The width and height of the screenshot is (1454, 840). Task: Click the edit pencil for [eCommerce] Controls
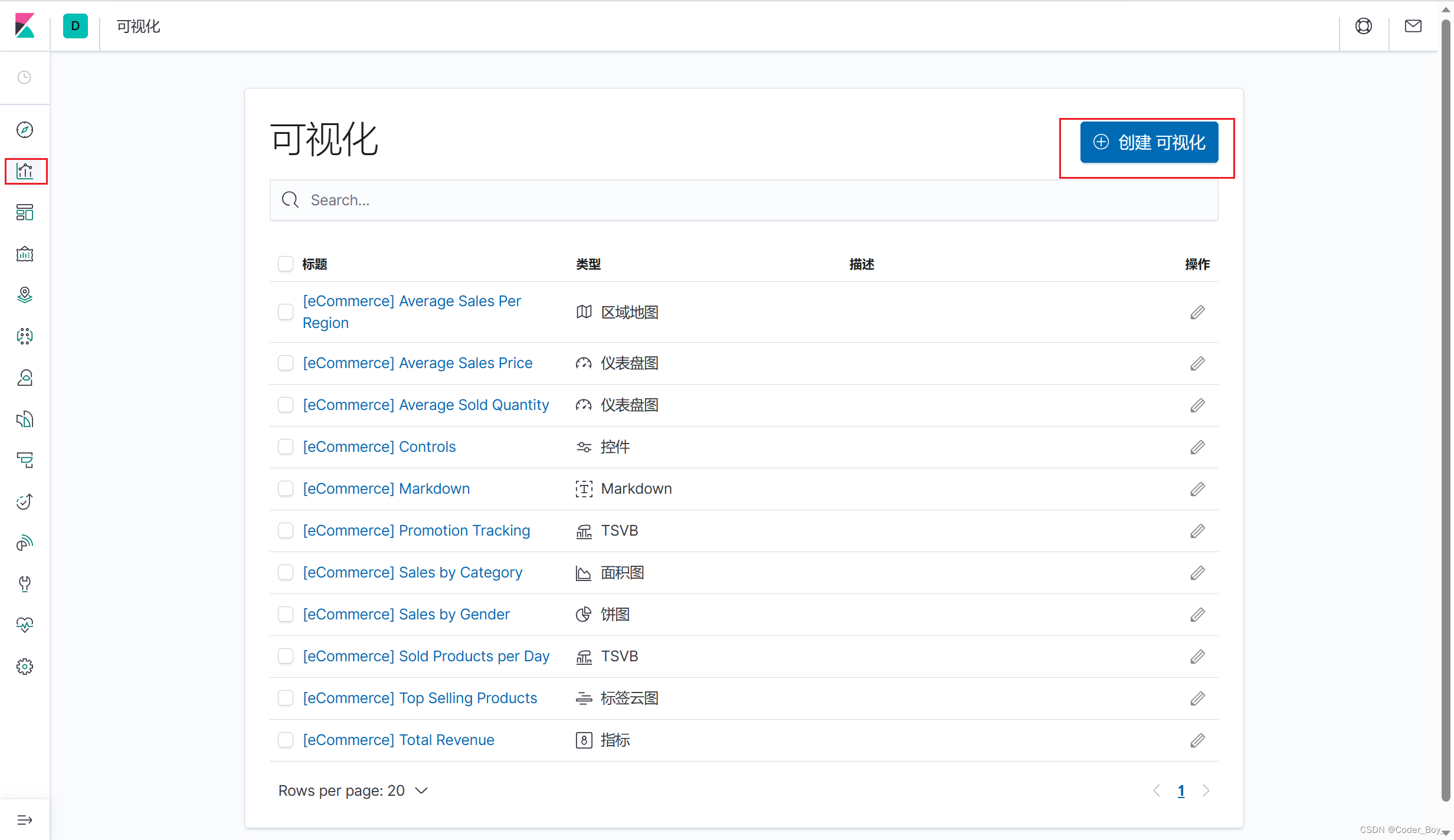(1197, 447)
